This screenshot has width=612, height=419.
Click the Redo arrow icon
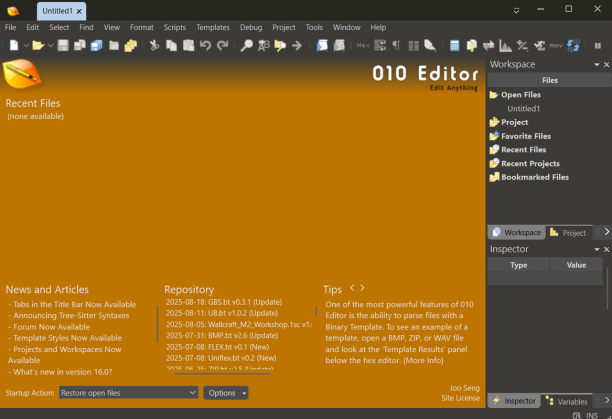coord(222,46)
